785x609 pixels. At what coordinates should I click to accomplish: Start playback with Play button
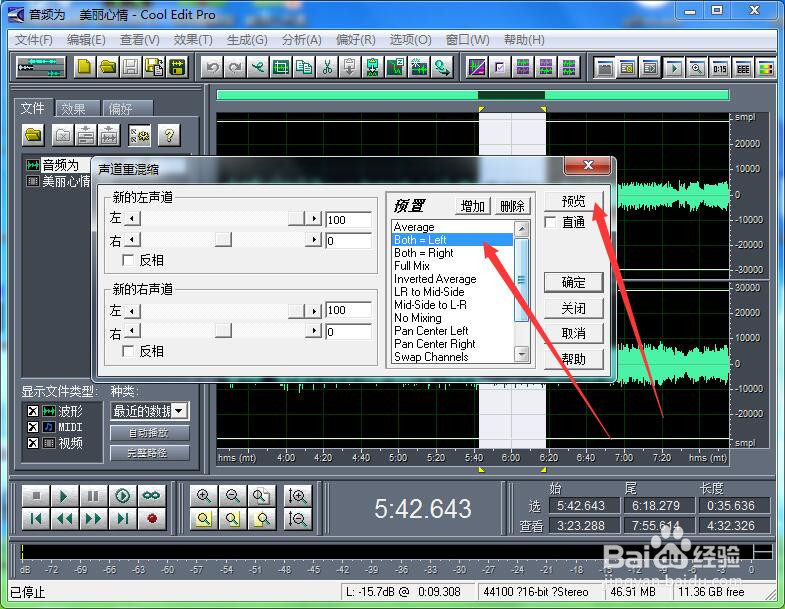click(64, 496)
